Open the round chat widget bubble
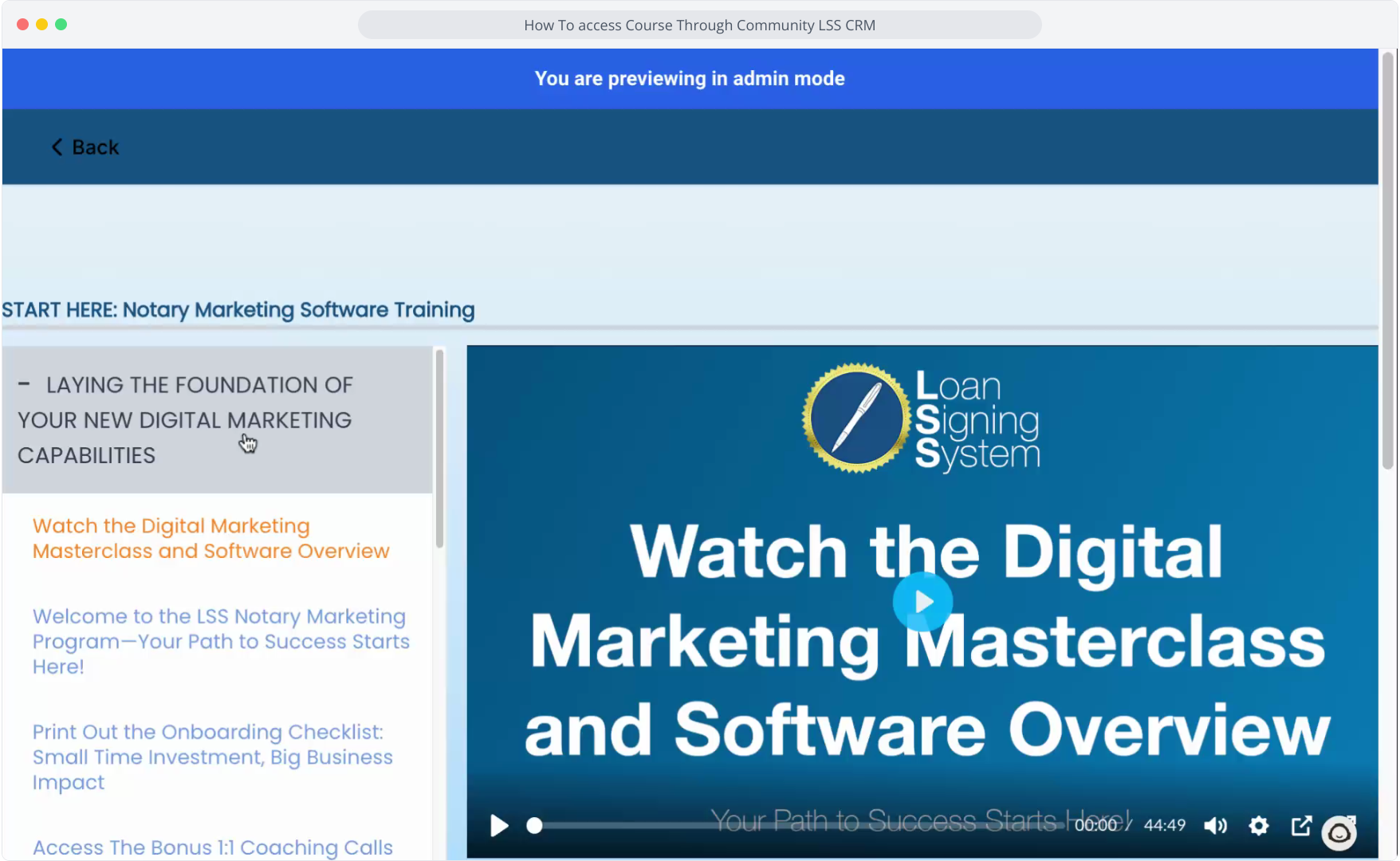The height and width of the screenshot is (861, 1400). (x=1339, y=834)
